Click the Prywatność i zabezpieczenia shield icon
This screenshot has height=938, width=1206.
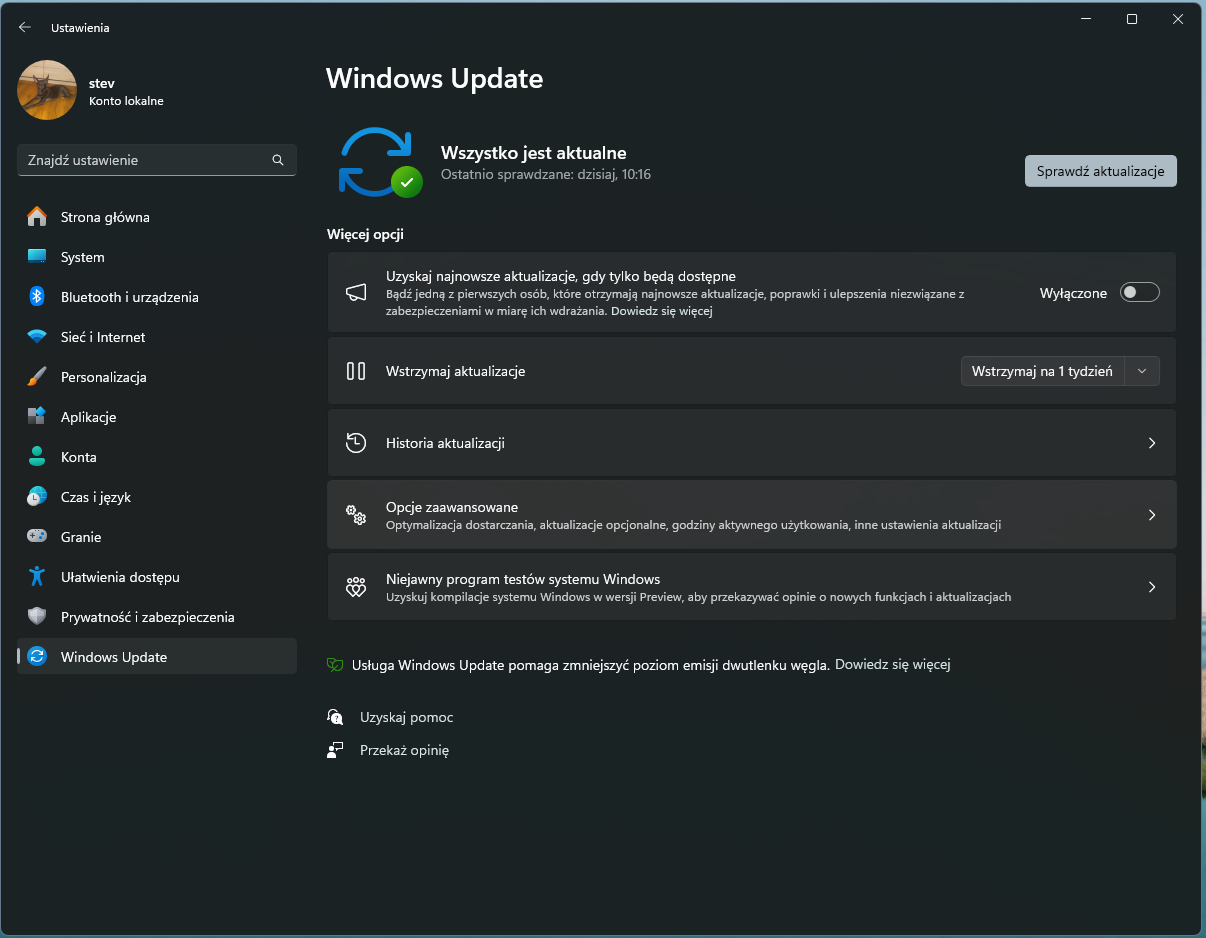pos(37,617)
